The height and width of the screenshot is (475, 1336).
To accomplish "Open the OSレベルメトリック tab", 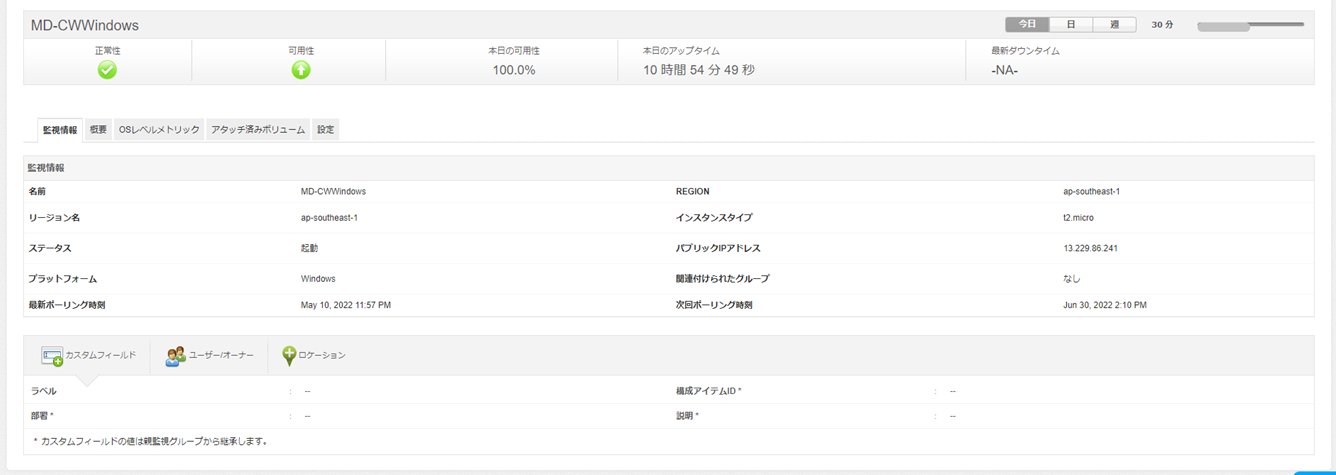I will coord(159,130).
